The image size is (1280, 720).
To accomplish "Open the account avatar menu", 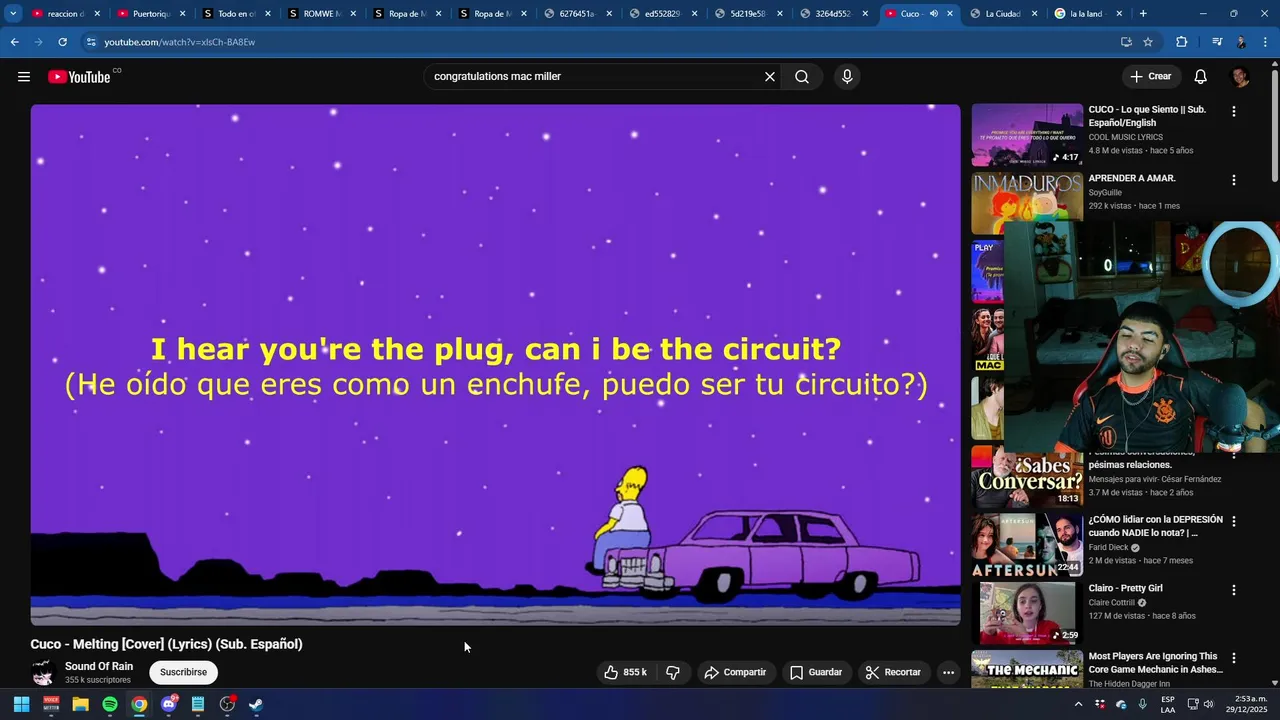I will point(1240,77).
